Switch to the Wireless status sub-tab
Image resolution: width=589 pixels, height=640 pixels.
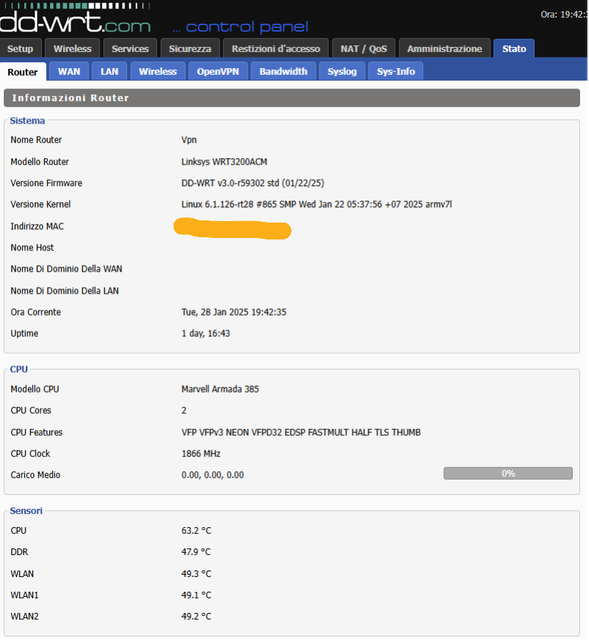158,71
